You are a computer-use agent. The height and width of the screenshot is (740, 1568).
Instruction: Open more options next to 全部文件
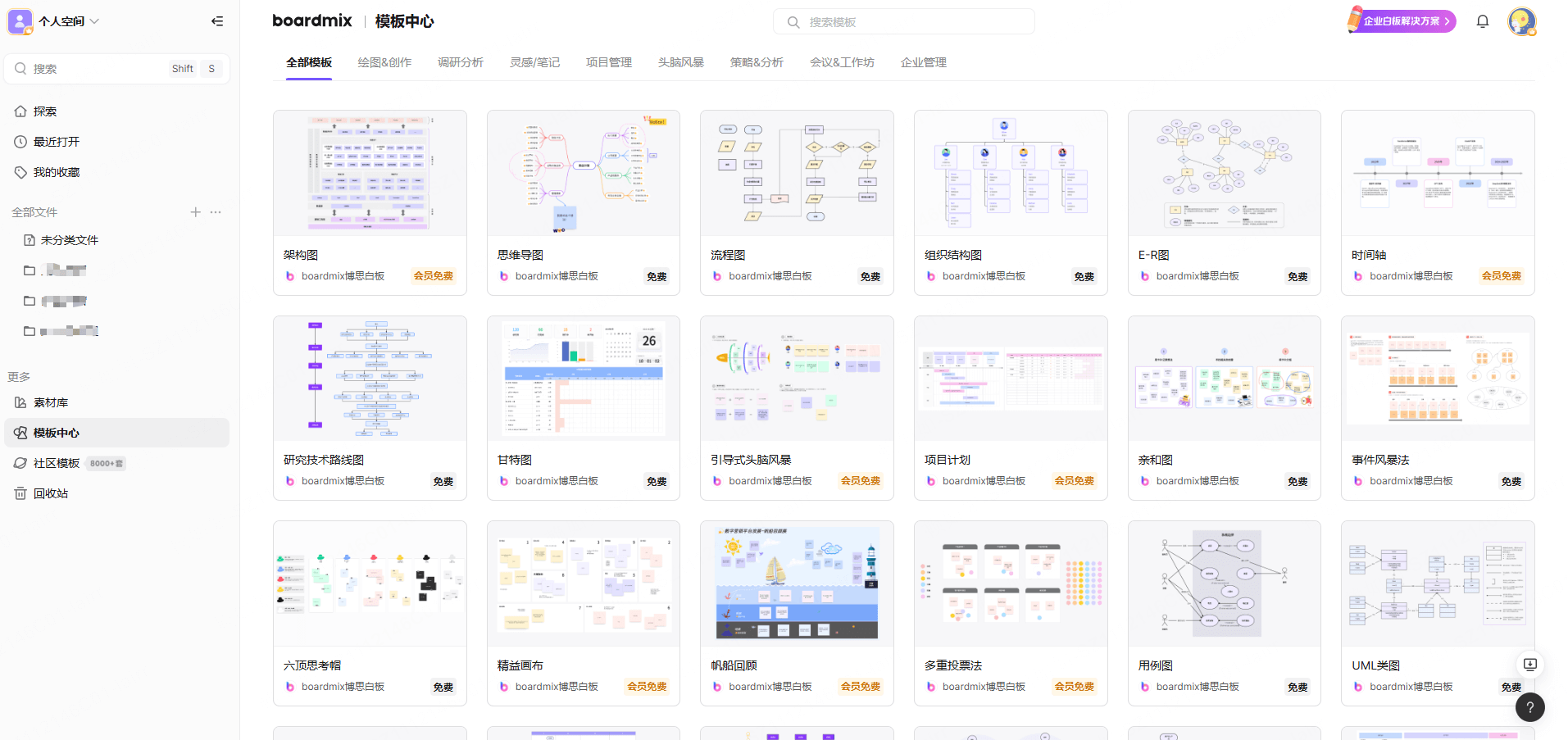pyautogui.click(x=216, y=212)
